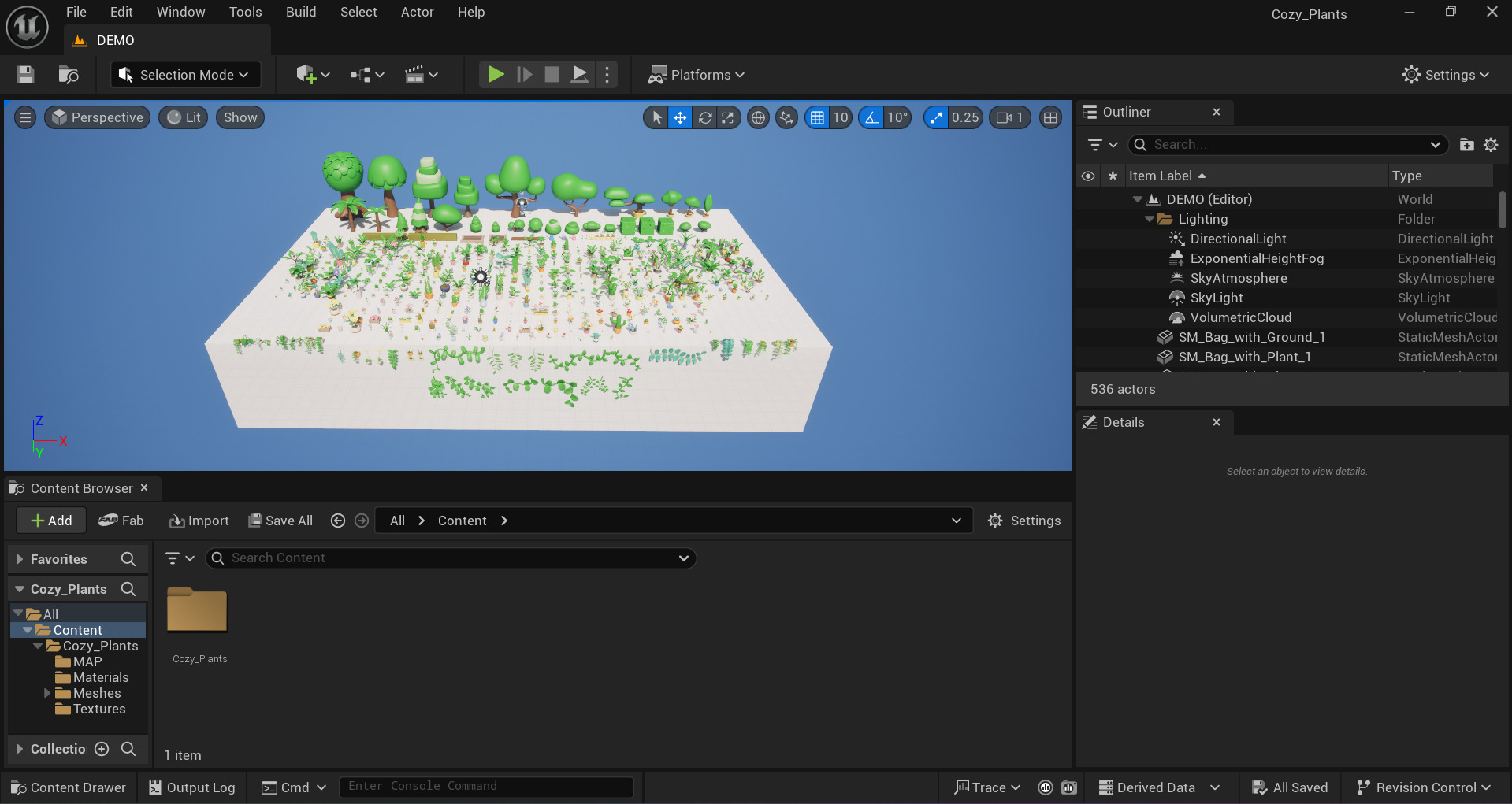The height and width of the screenshot is (804, 1512).
Task: Click the Eject from player button
Action: 579,75
